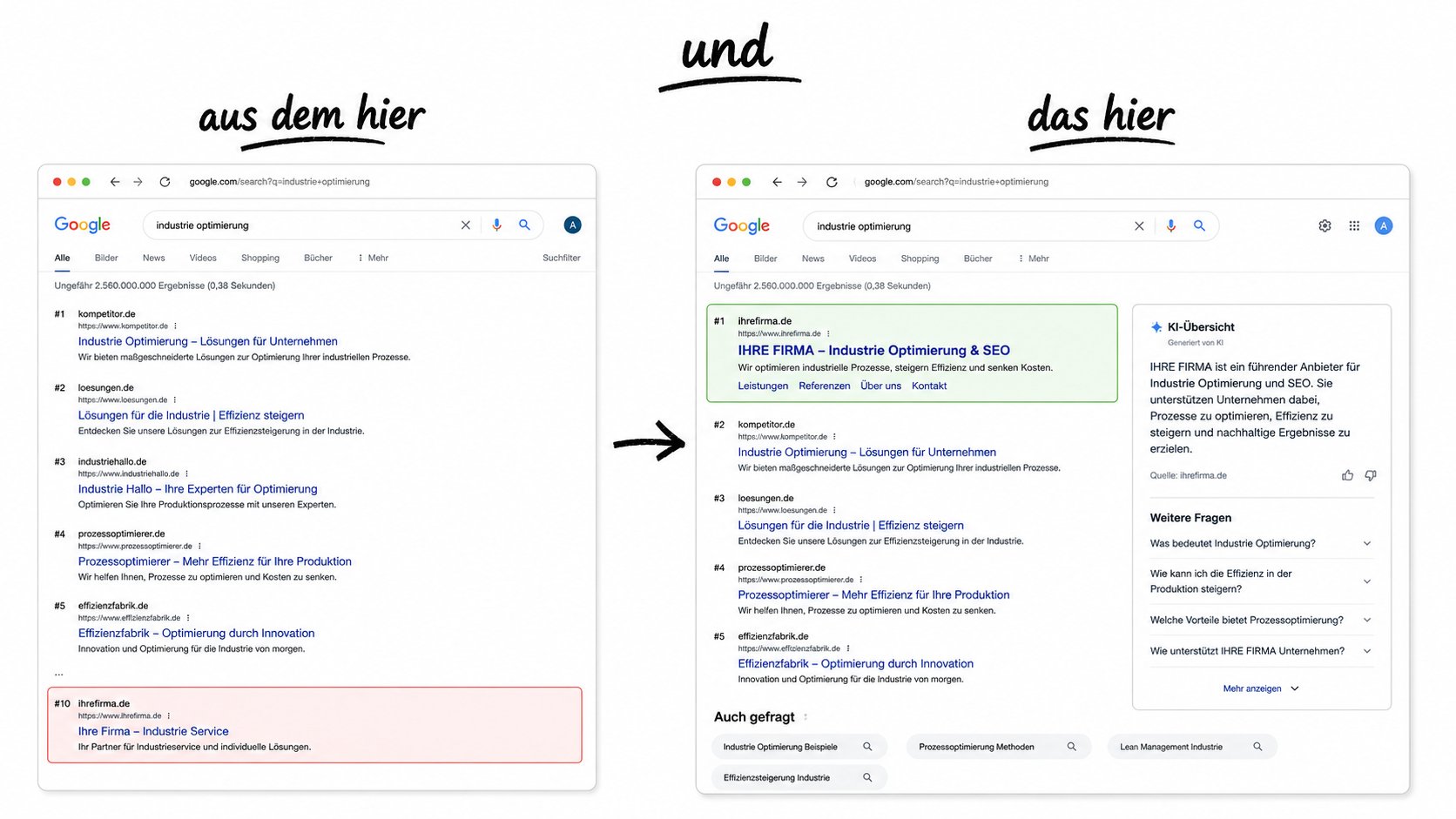Give thumbs up to KI-Übersicht answer
Screen dimensions: 1456x819
1347,475
